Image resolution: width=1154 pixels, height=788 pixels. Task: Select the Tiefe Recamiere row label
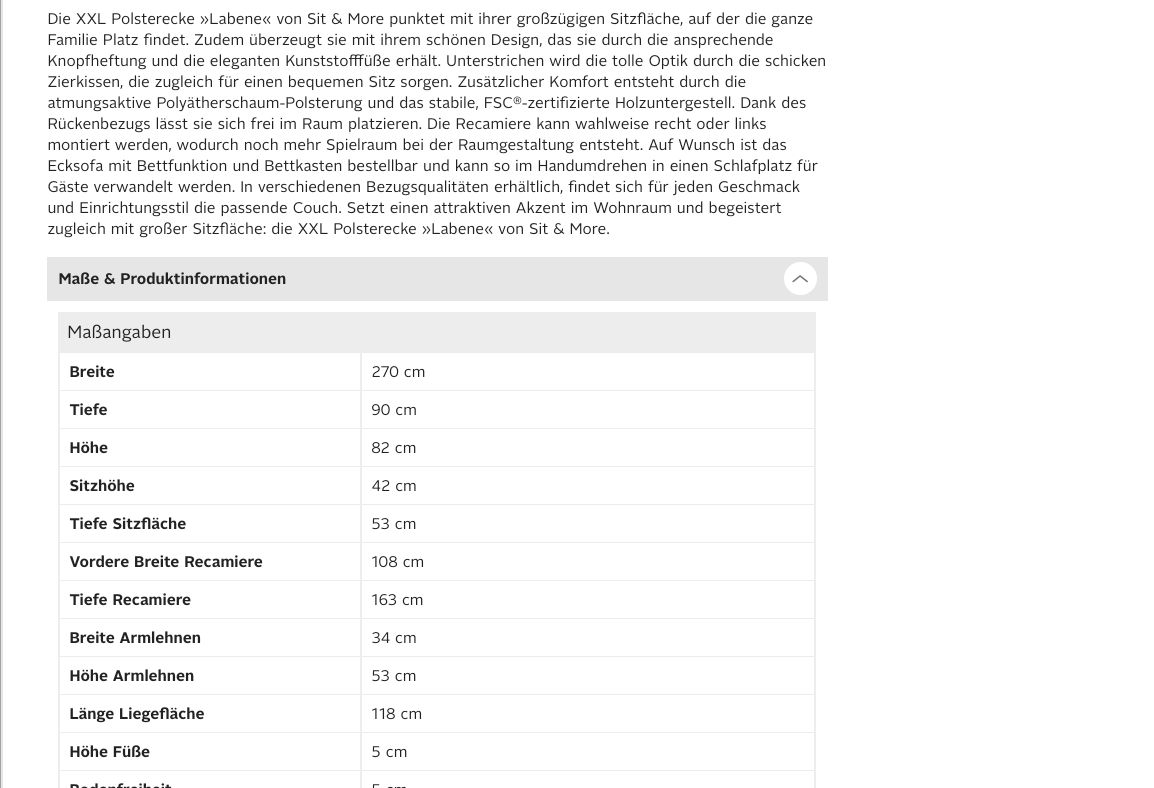coord(130,600)
